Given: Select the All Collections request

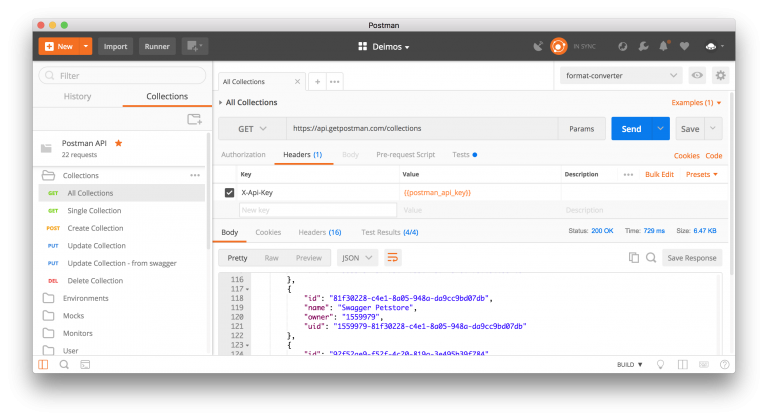Looking at the screenshot, I should (122, 193).
